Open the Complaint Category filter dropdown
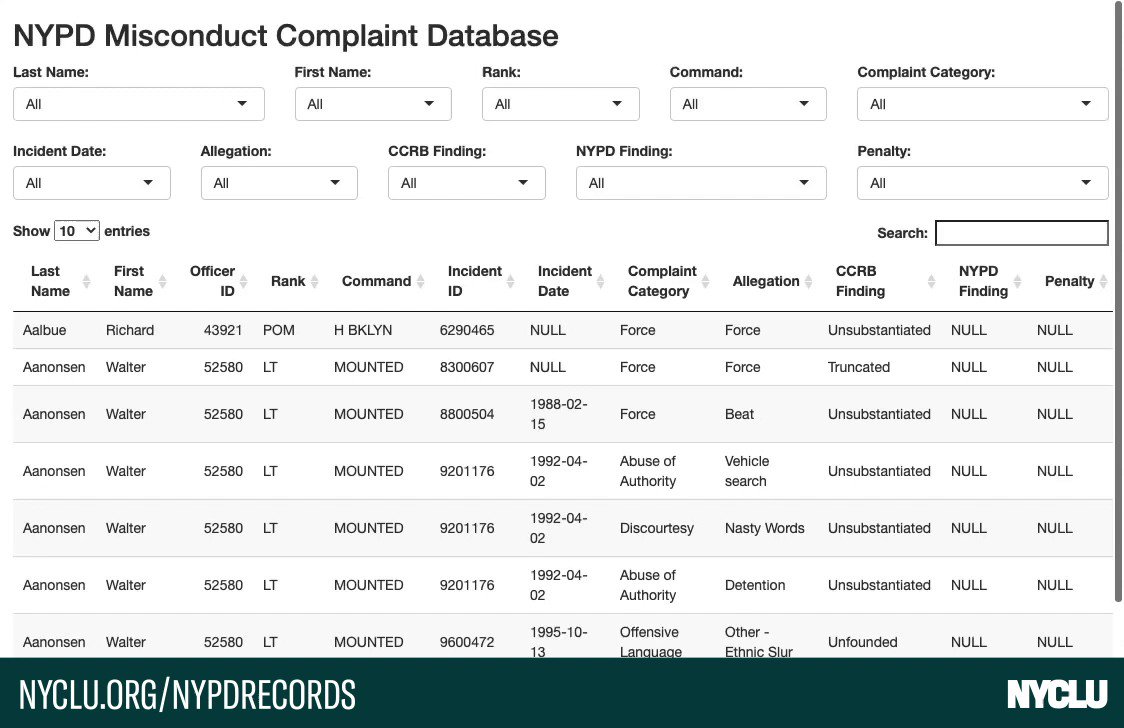 pos(982,104)
